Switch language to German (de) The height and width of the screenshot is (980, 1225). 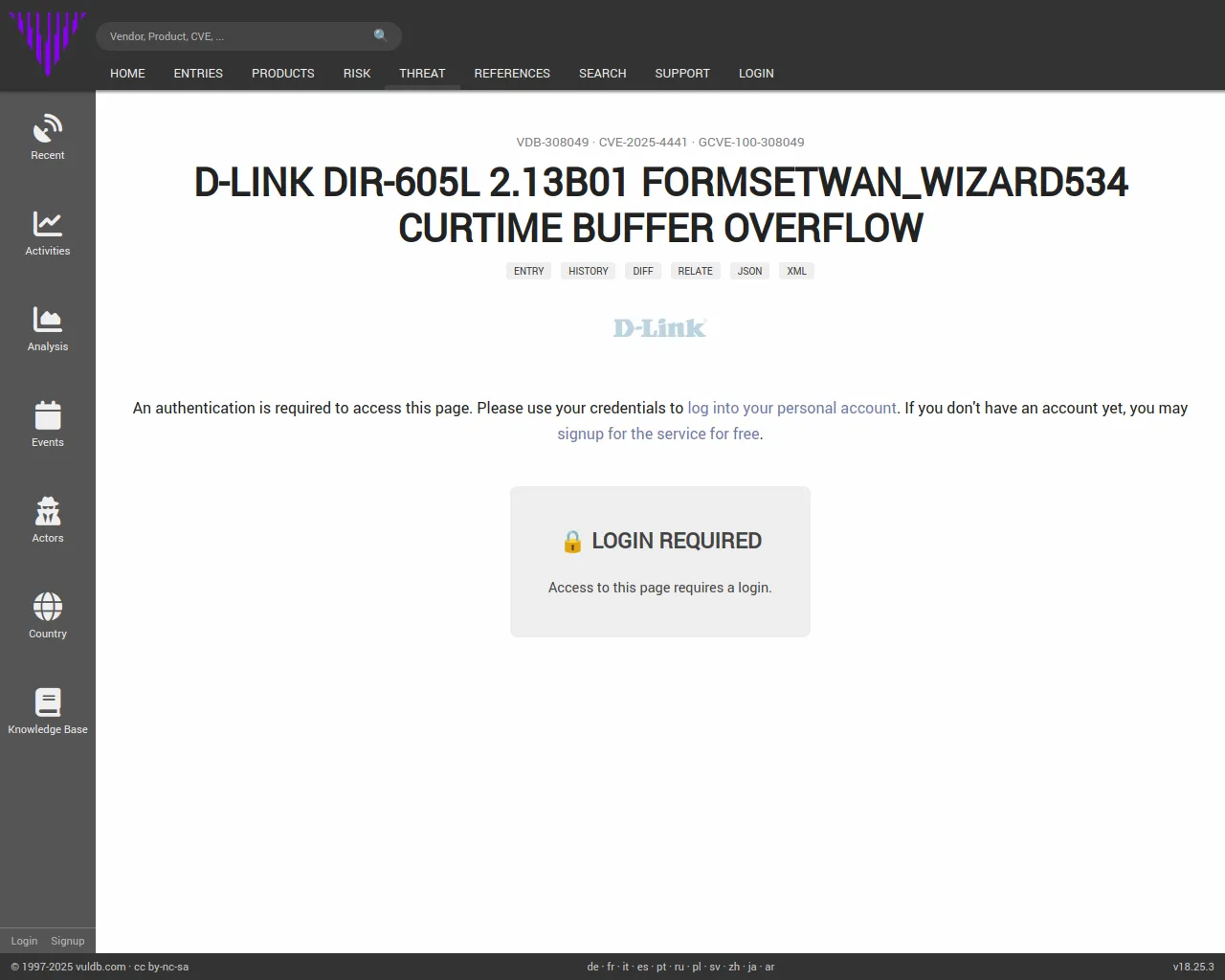tap(593, 967)
